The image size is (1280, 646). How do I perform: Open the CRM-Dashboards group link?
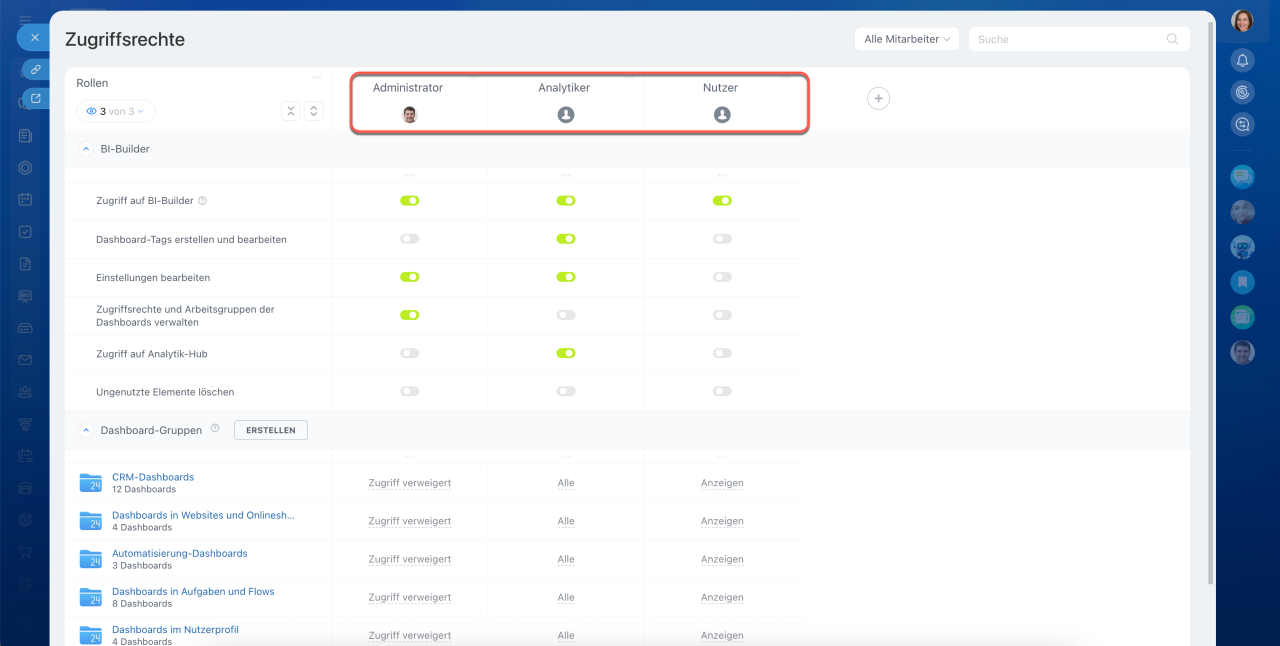pyautogui.click(x=153, y=477)
